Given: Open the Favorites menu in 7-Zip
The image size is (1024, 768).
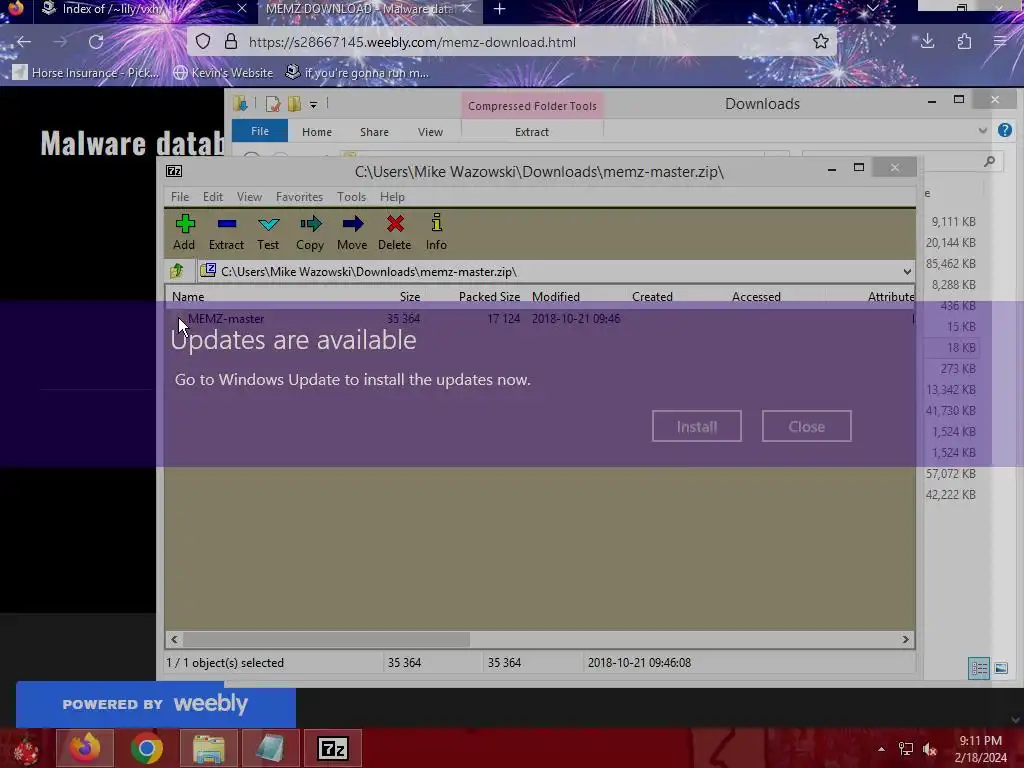Looking at the screenshot, I should [299, 197].
